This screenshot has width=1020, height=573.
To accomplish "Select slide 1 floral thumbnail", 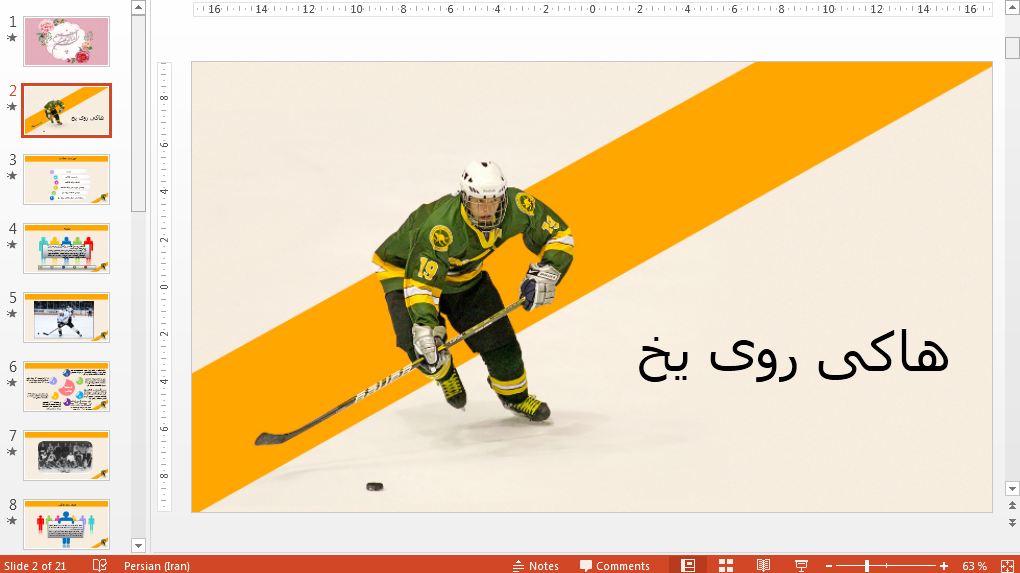I will pos(66,41).
